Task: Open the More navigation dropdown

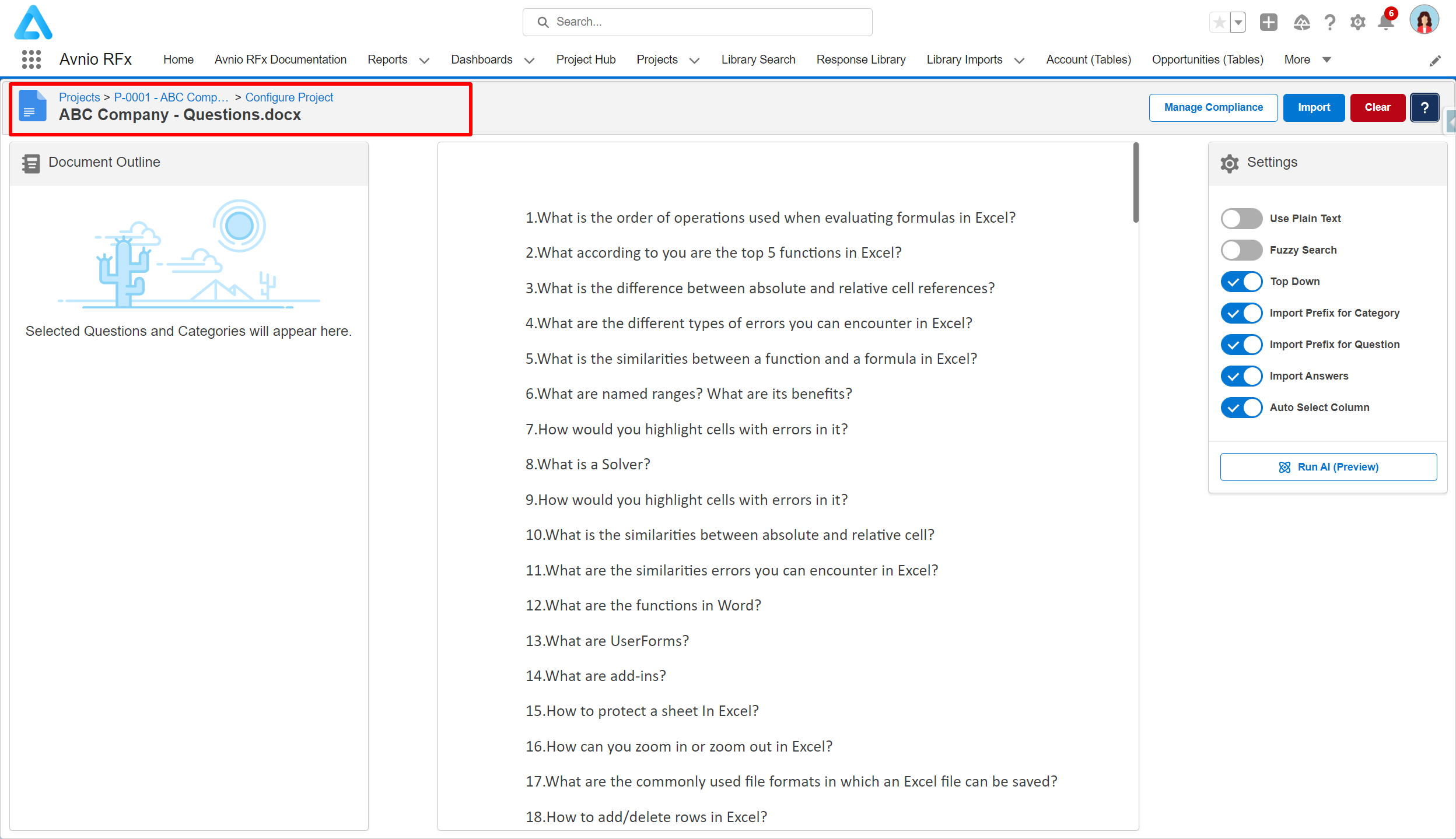Action: pyautogui.click(x=1307, y=59)
